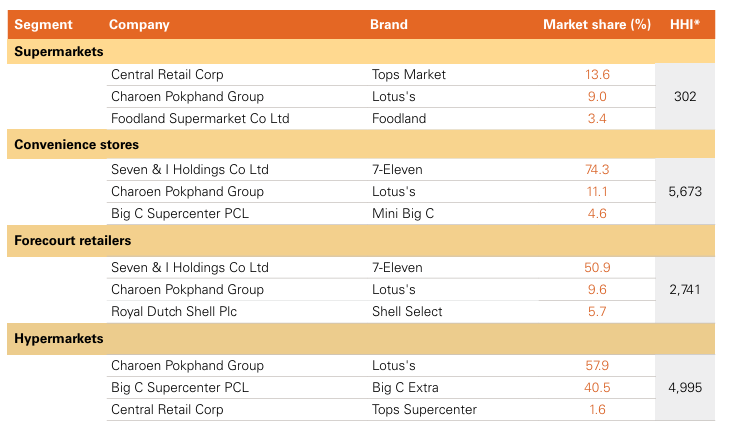Select the Convenience stores segment row
The width and height of the screenshot is (729, 430).
coord(76,146)
